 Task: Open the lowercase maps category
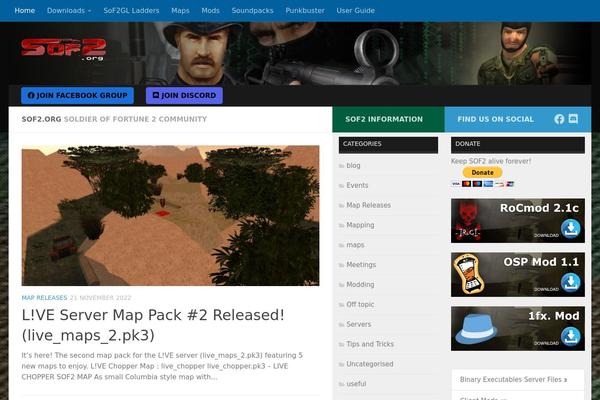coord(355,245)
